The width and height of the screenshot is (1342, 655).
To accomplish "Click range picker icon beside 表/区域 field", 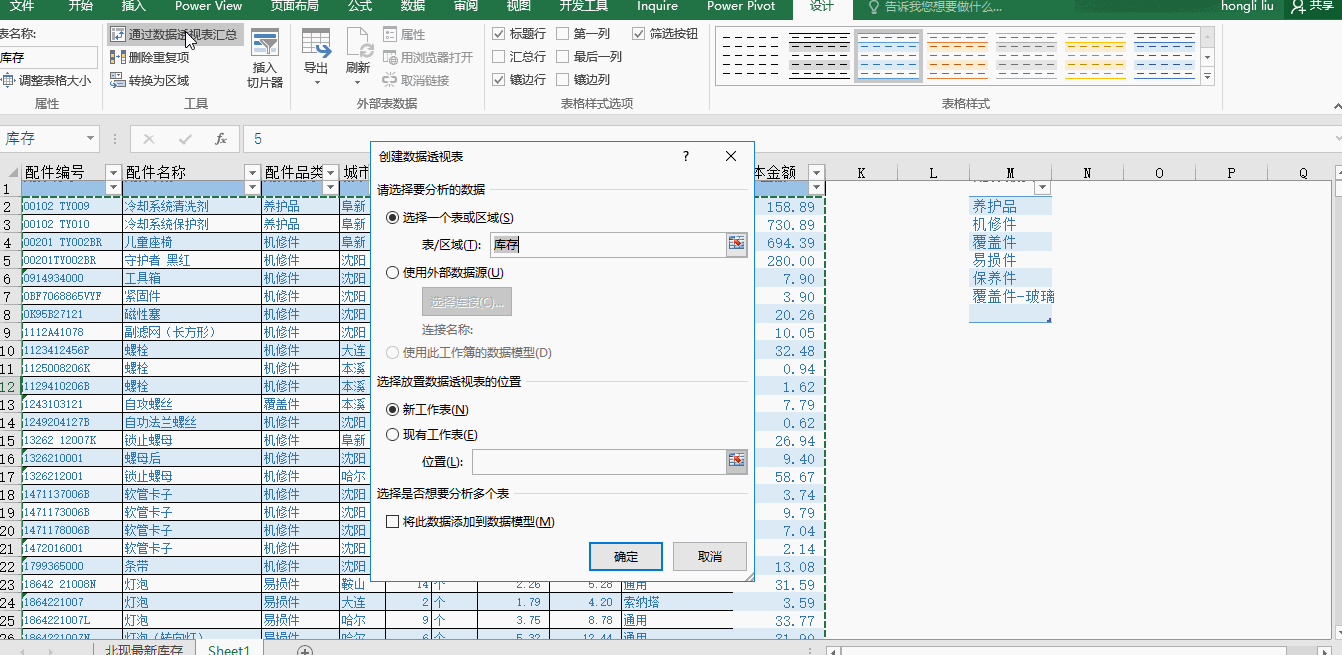I will [737, 244].
